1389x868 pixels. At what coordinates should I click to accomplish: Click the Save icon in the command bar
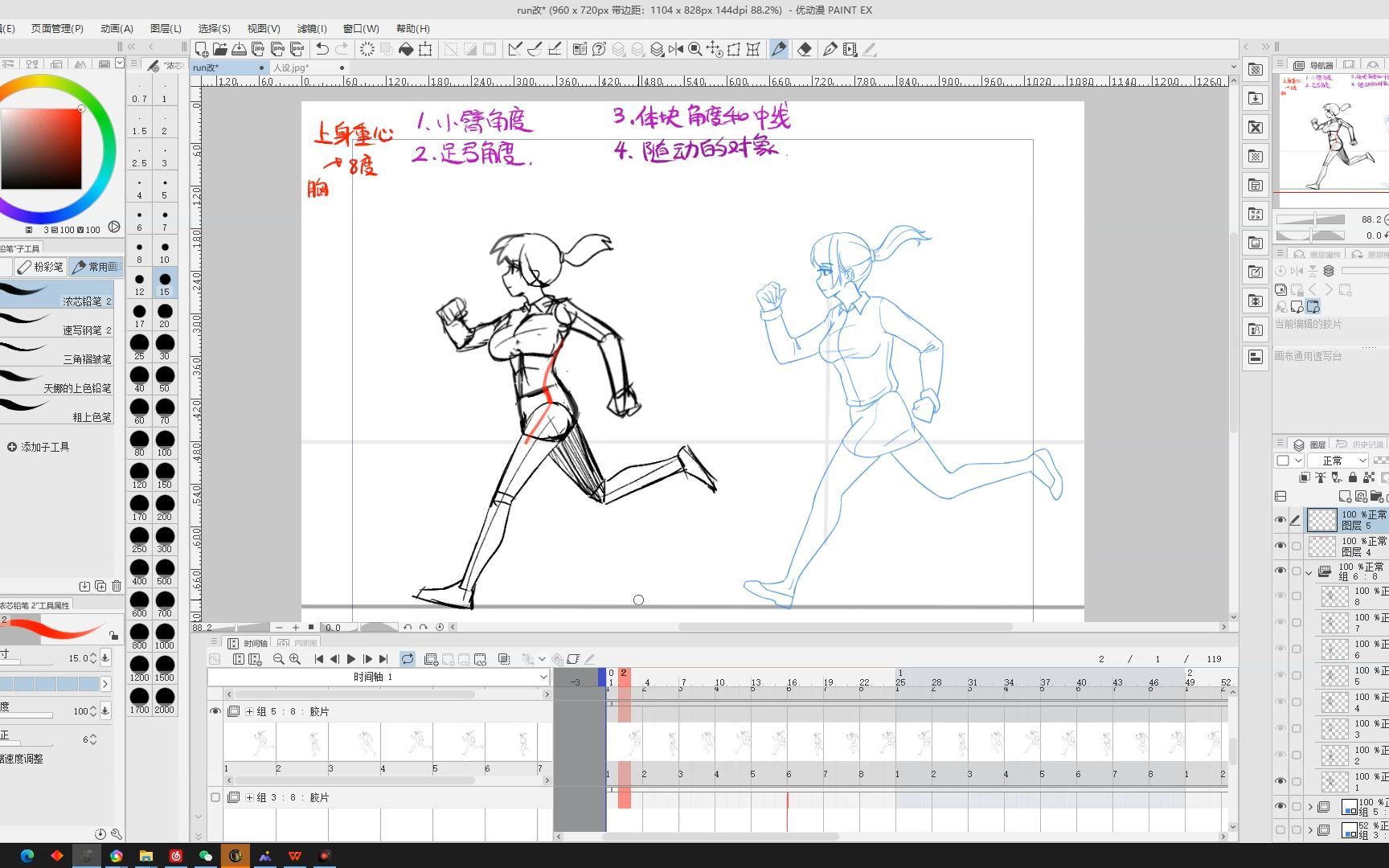click(239, 49)
